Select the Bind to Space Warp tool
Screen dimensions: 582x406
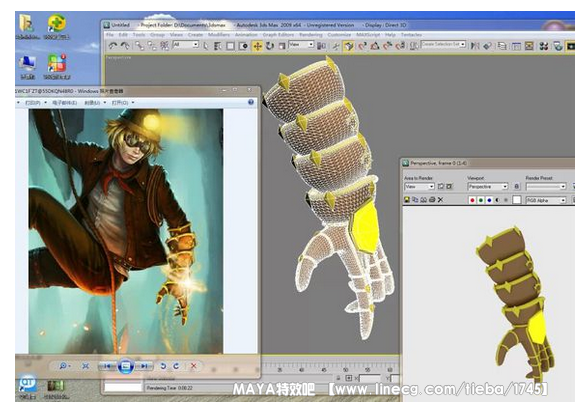[x=164, y=46]
